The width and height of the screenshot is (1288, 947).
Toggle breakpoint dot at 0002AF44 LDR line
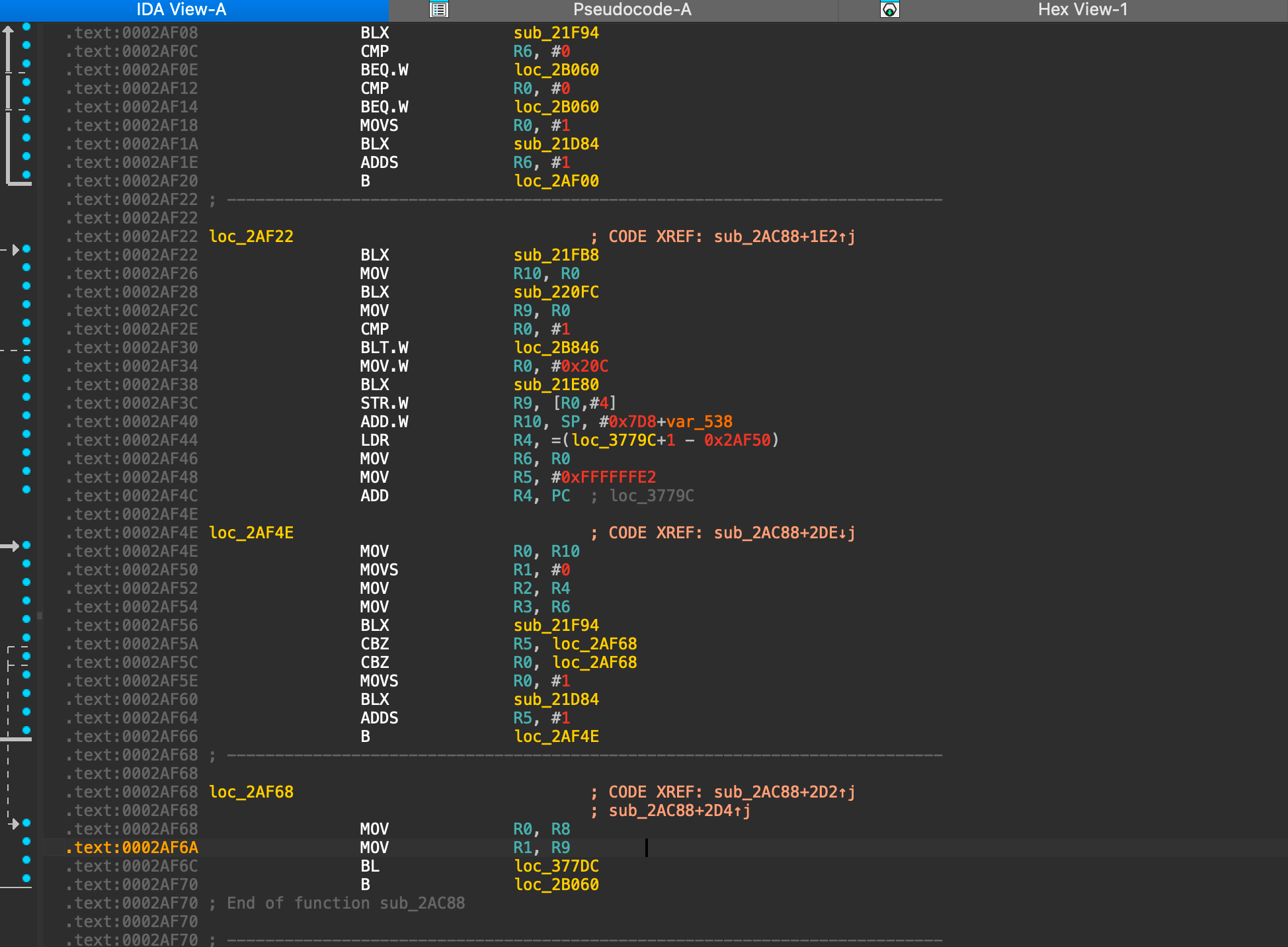[x=26, y=434]
